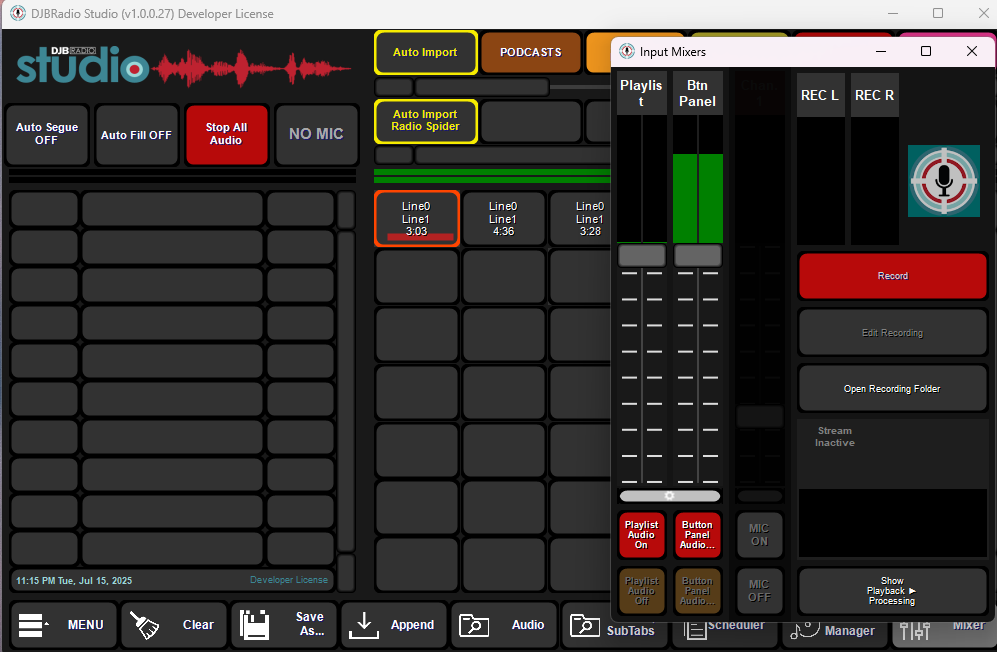Open the MENU hamburger icon
Screen dimensions: 997x652
[33, 625]
